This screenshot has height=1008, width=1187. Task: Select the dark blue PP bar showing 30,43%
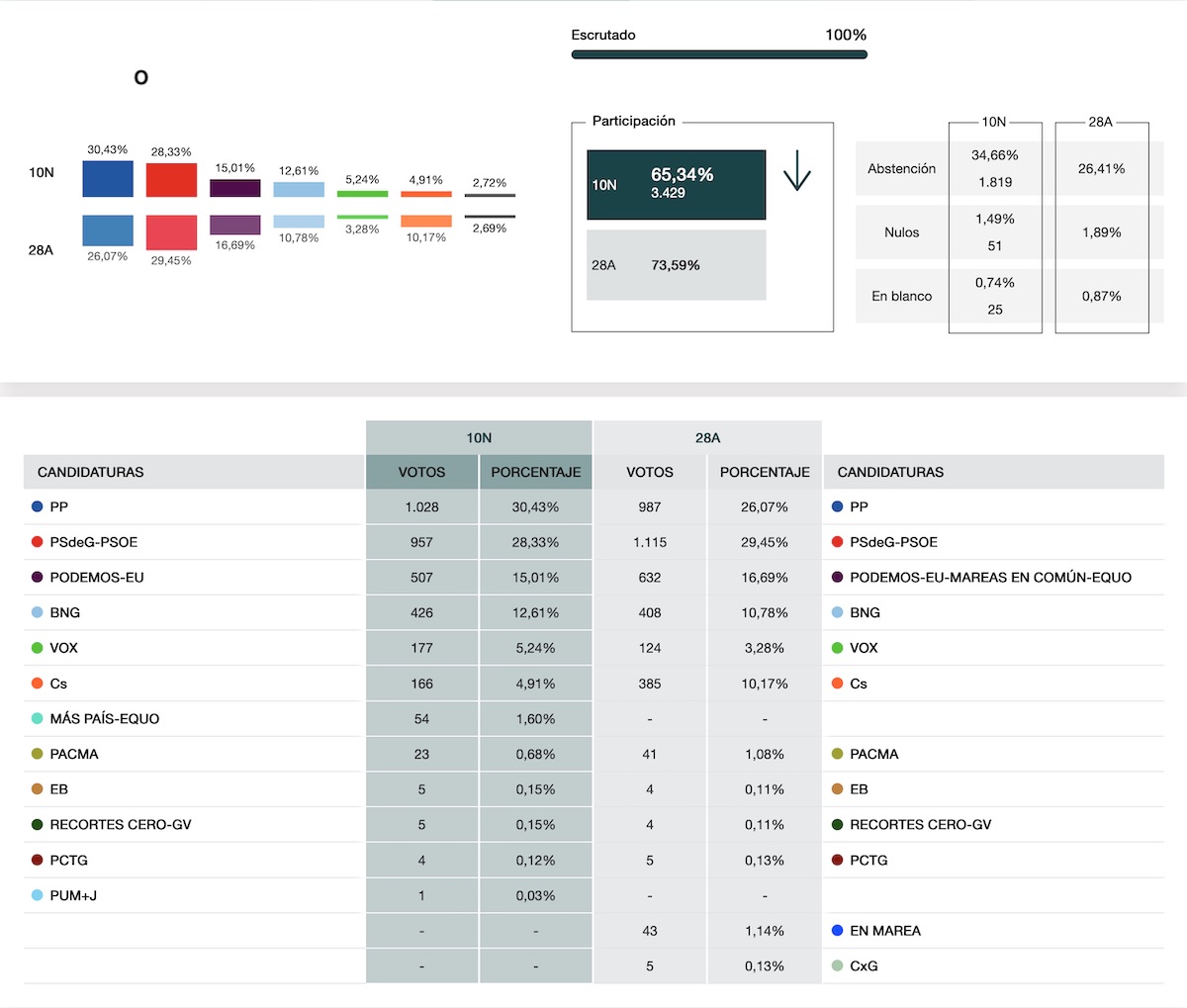click(x=108, y=179)
